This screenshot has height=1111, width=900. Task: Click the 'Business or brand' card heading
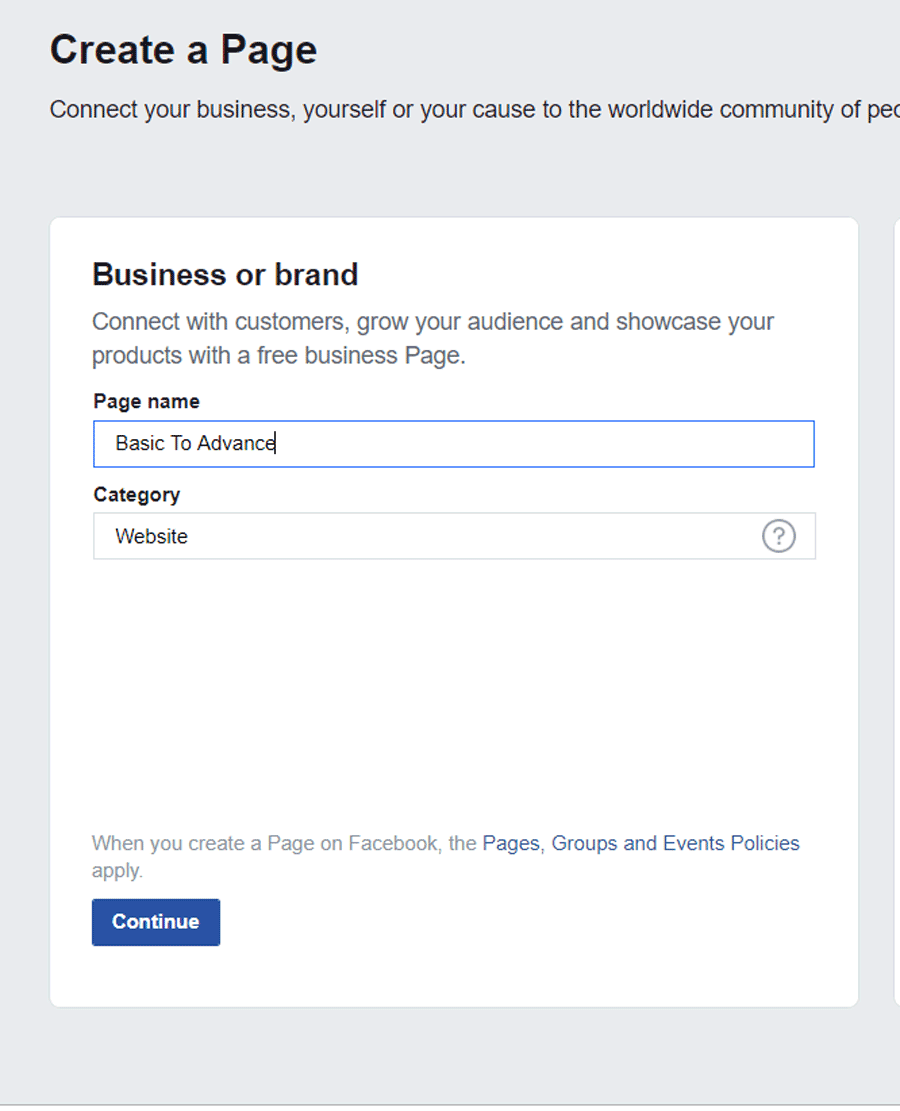tap(225, 275)
